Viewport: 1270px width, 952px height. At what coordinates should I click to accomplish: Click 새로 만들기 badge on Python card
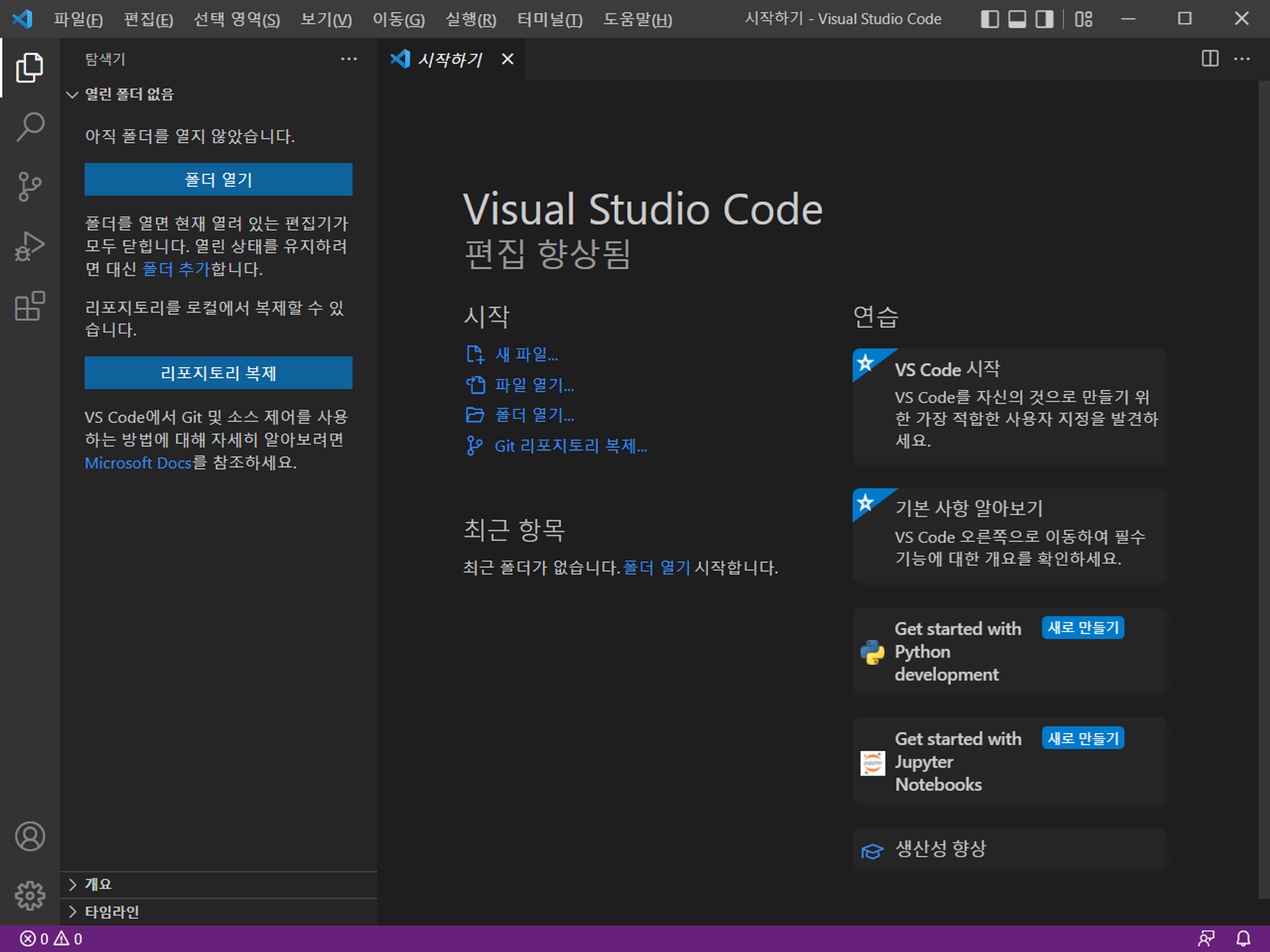tap(1083, 627)
